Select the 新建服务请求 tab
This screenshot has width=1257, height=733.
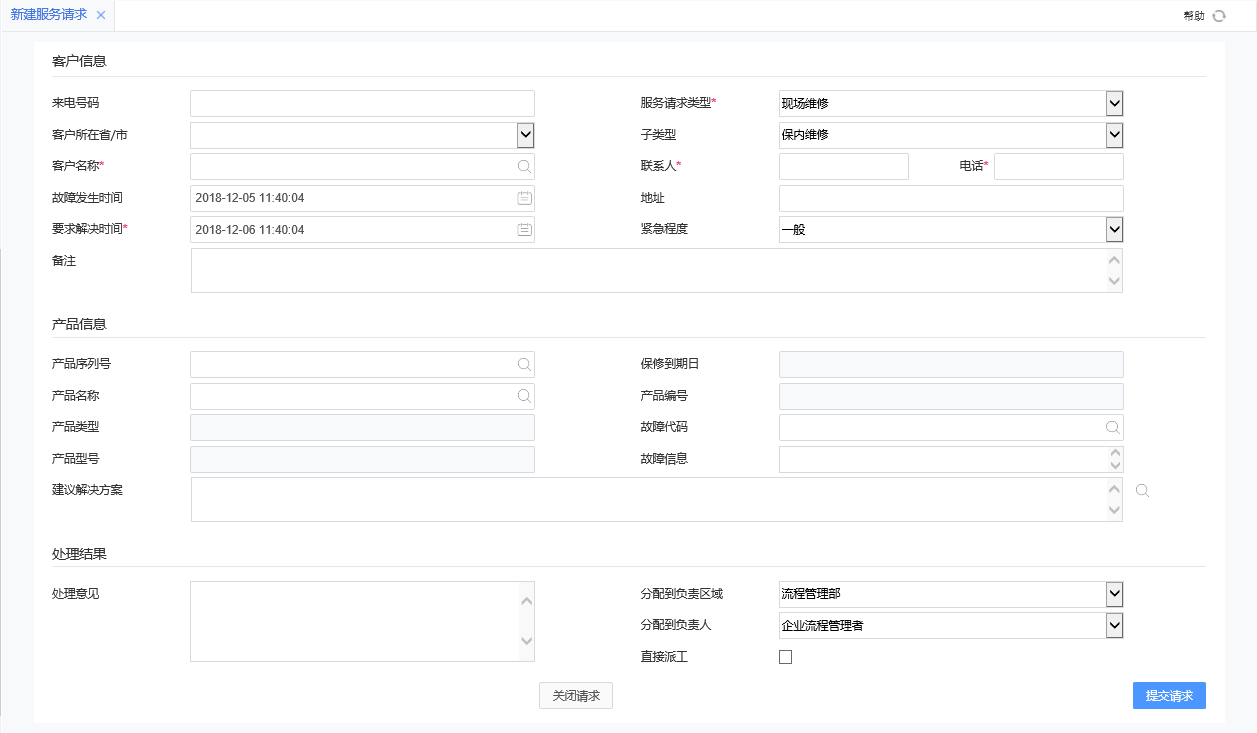click(48, 15)
